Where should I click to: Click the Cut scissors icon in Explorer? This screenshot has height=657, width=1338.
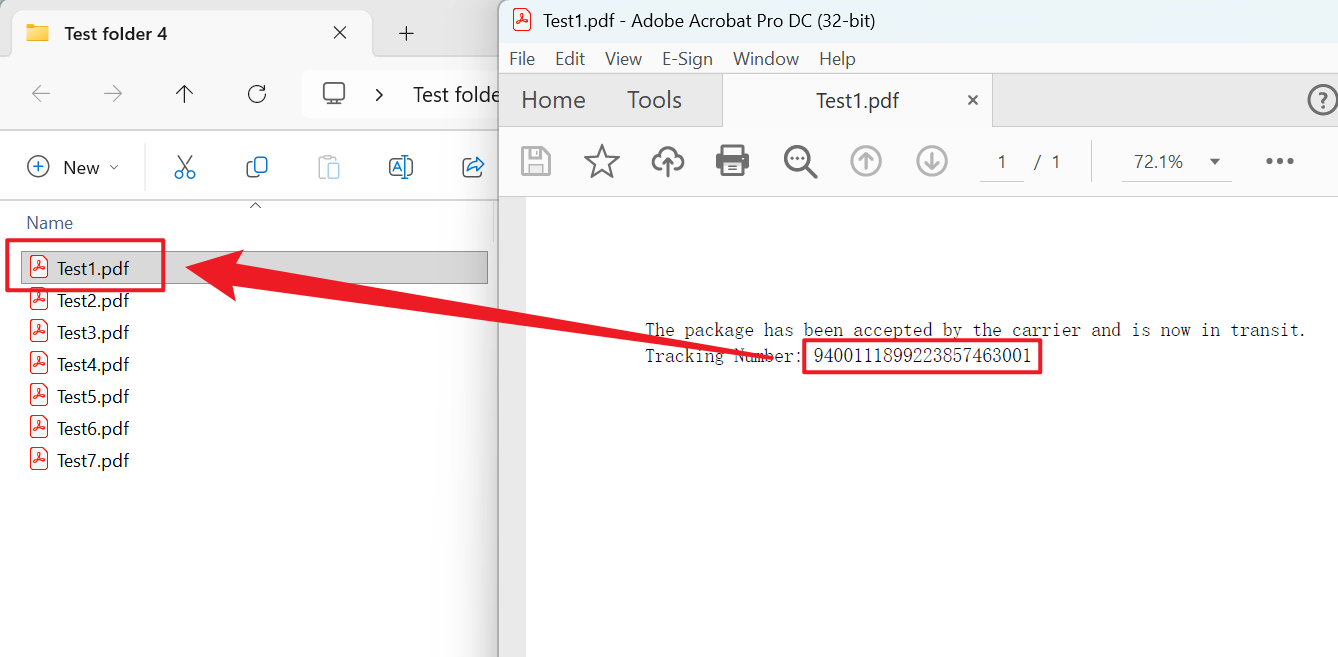(x=185, y=167)
